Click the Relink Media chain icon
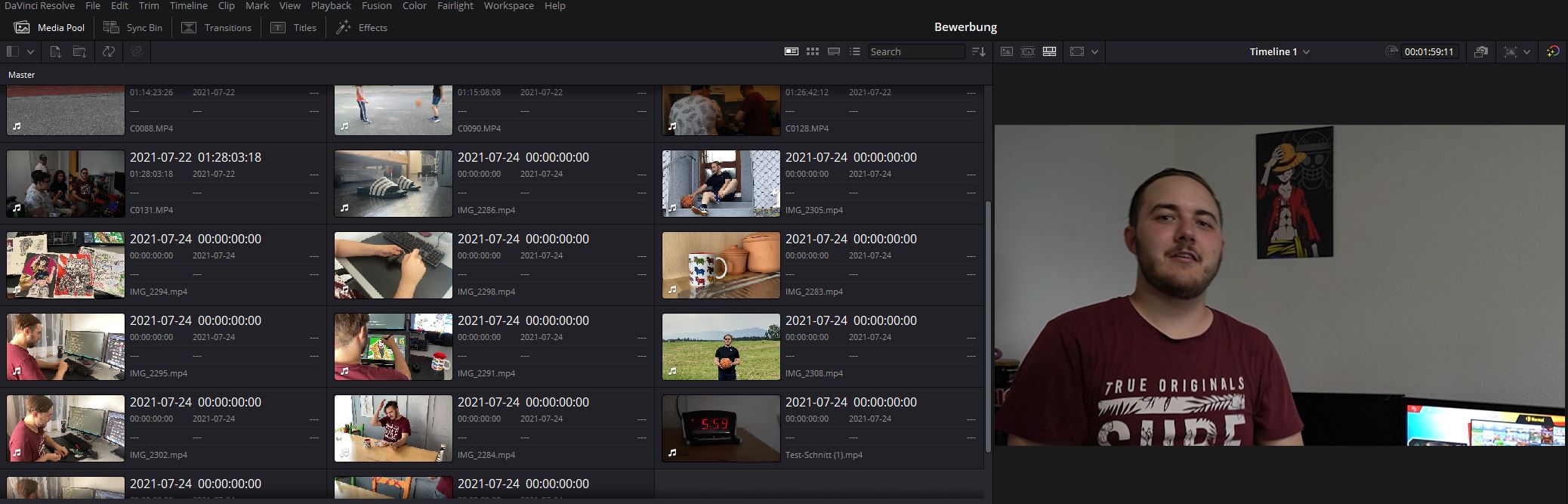The height and width of the screenshot is (504, 1568). (x=136, y=51)
